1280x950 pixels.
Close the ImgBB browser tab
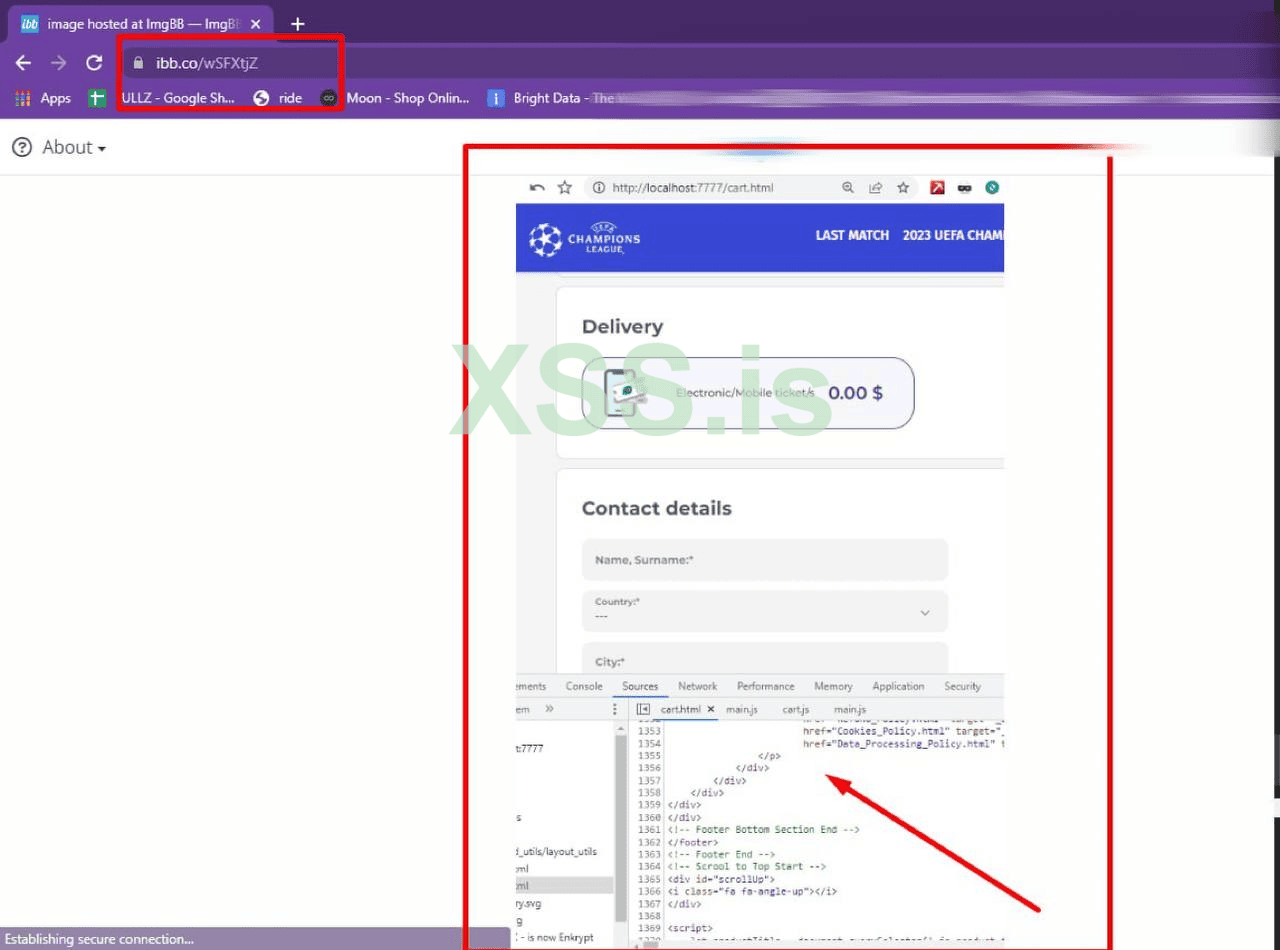pos(255,24)
